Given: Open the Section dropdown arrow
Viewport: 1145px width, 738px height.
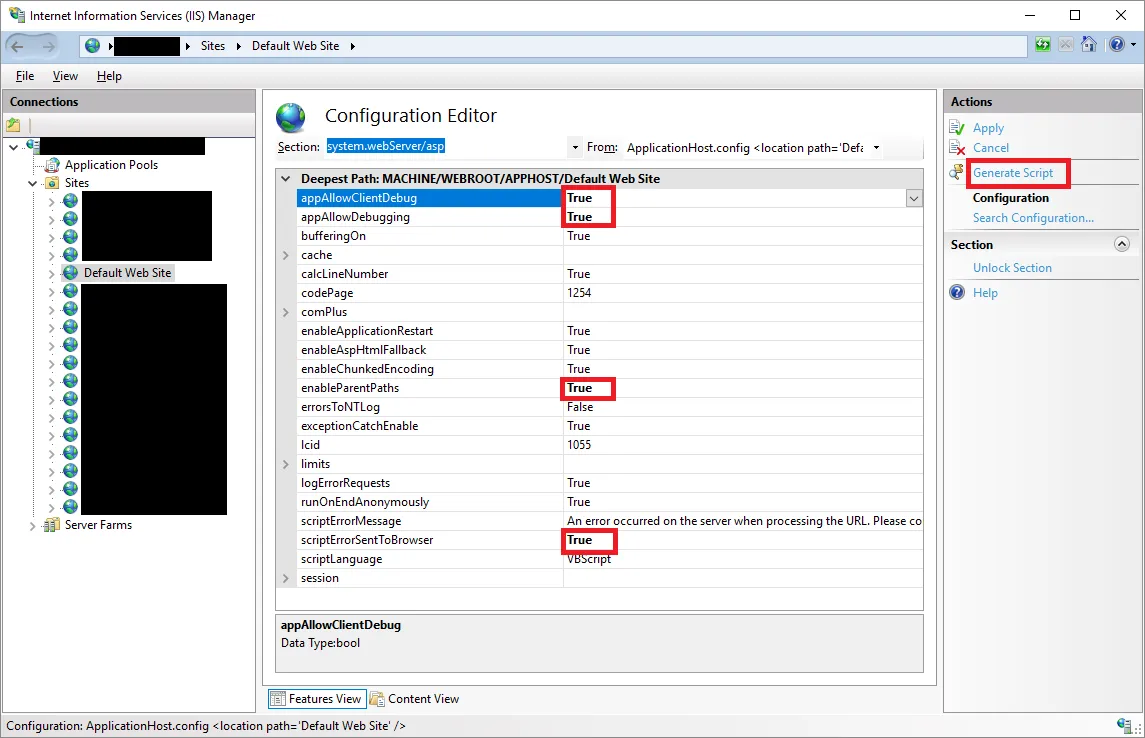Looking at the screenshot, I should click(x=575, y=147).
